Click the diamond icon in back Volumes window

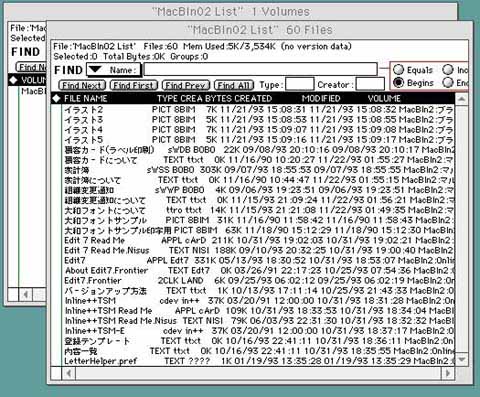tap(13, 80)
